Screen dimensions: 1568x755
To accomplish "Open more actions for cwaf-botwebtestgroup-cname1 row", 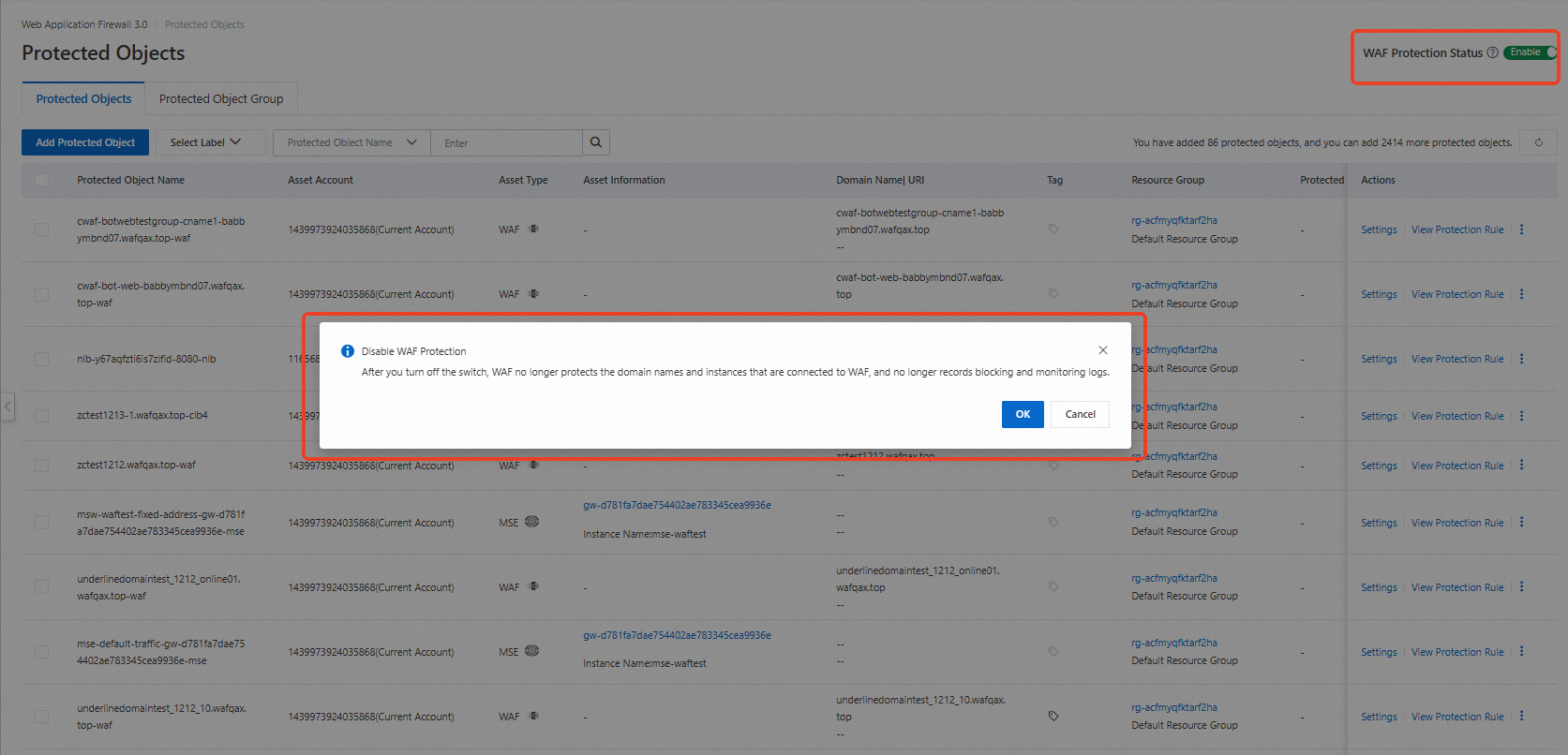I will [1521, 229].
